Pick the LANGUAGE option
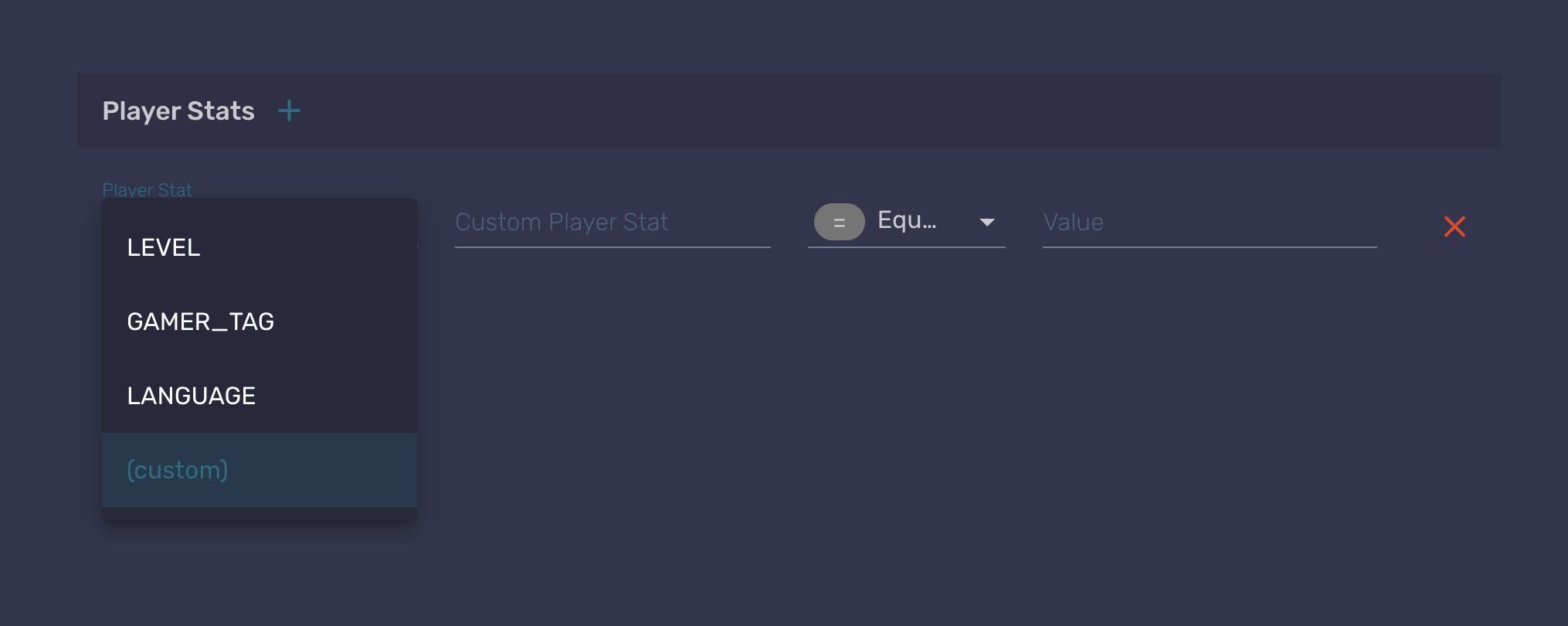This screenshot has width=1568, height=626. point(192,396)
